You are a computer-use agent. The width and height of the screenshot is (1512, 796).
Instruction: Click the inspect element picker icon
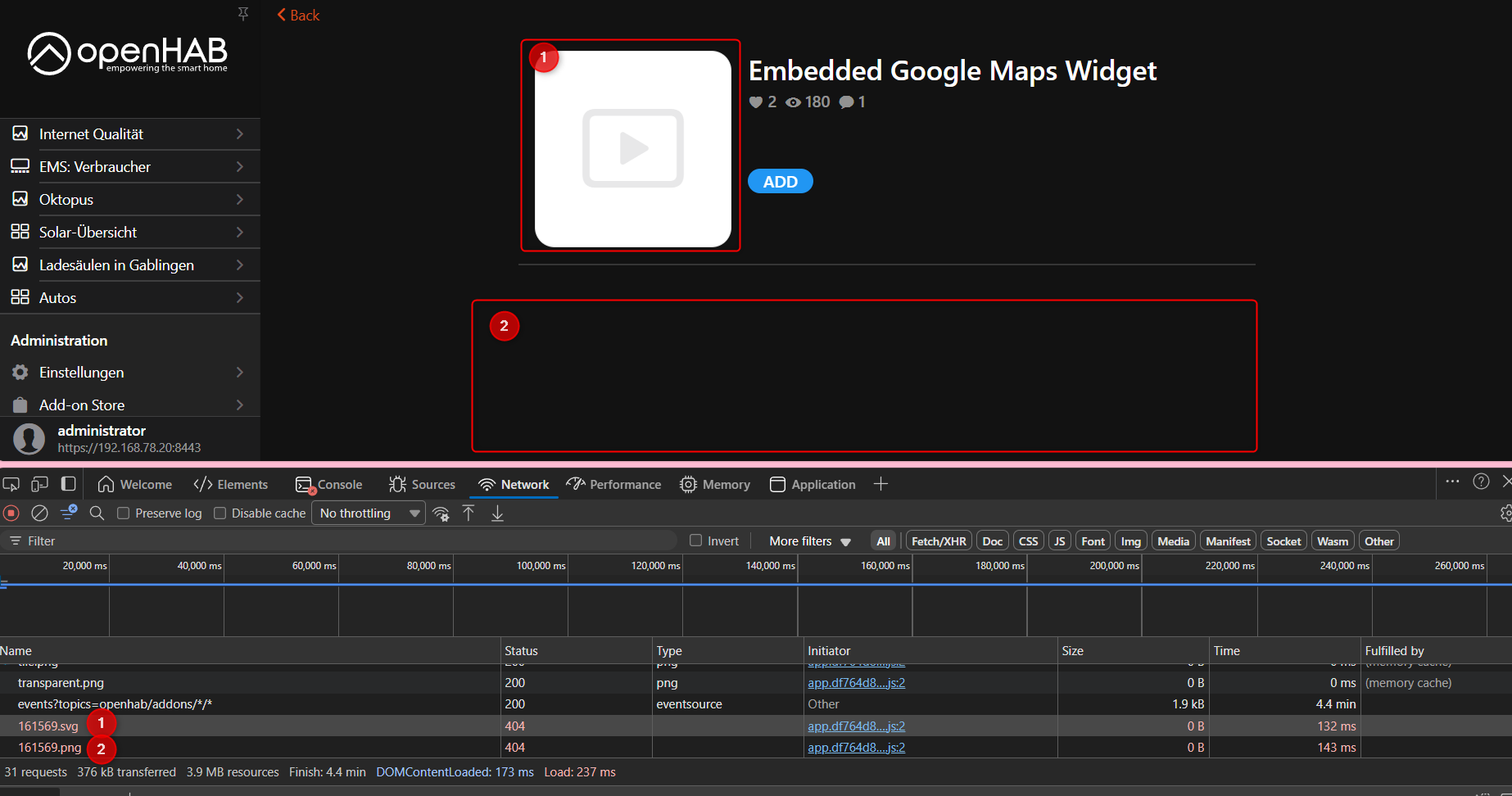coord(11,485)
